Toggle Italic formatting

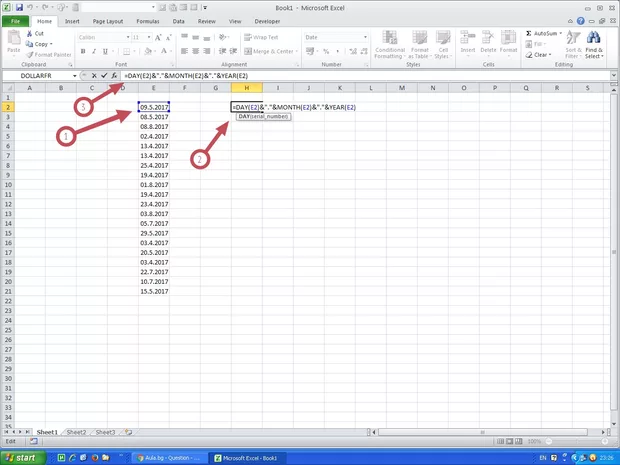pyautogui.click(x=94, y=51)
